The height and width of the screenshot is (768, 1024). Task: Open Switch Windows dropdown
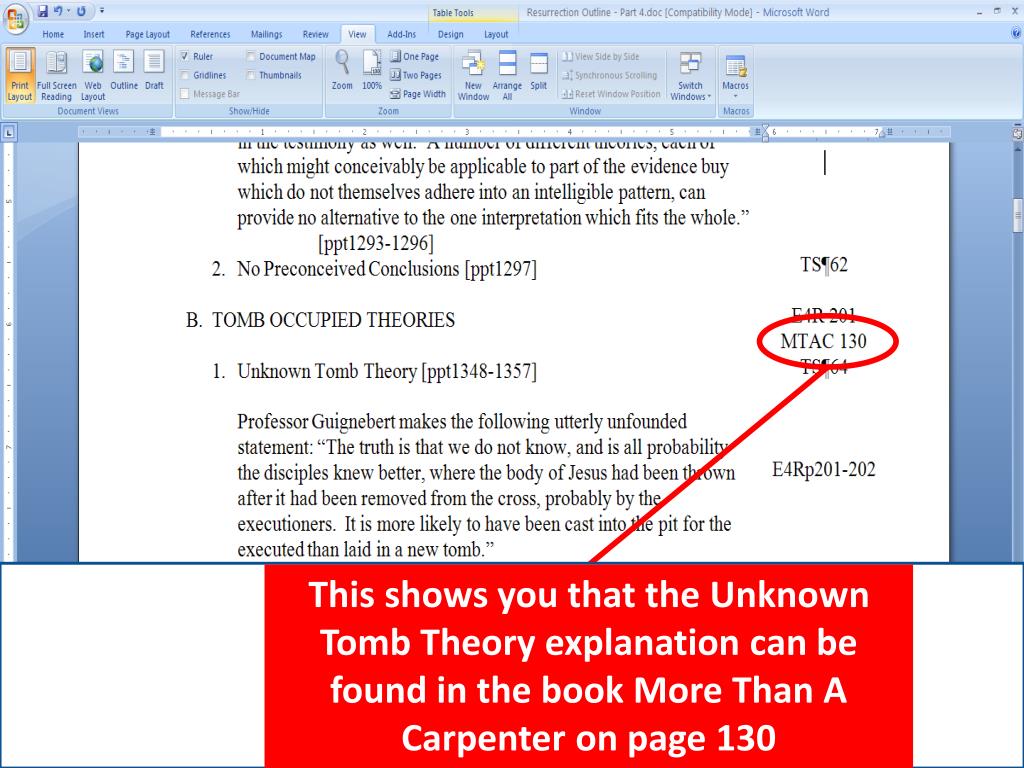(x=690, y=76)
